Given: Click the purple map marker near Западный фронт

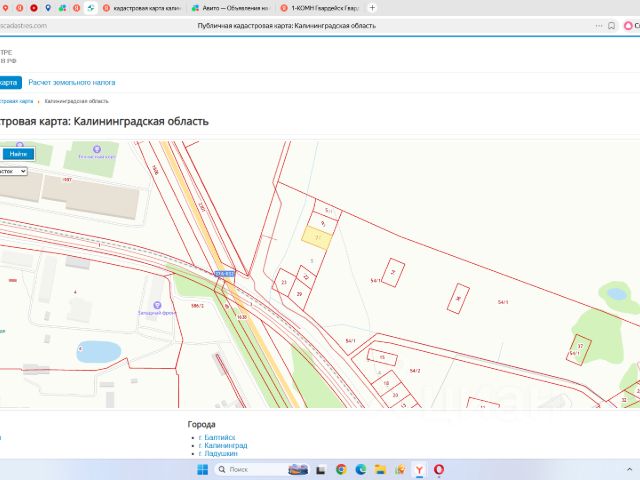Looking at the screenshot, I should 157,305.
